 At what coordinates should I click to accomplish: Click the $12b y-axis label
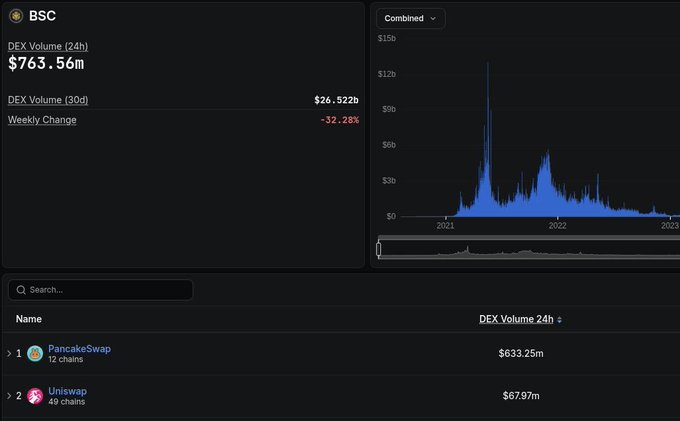(386, 74)
